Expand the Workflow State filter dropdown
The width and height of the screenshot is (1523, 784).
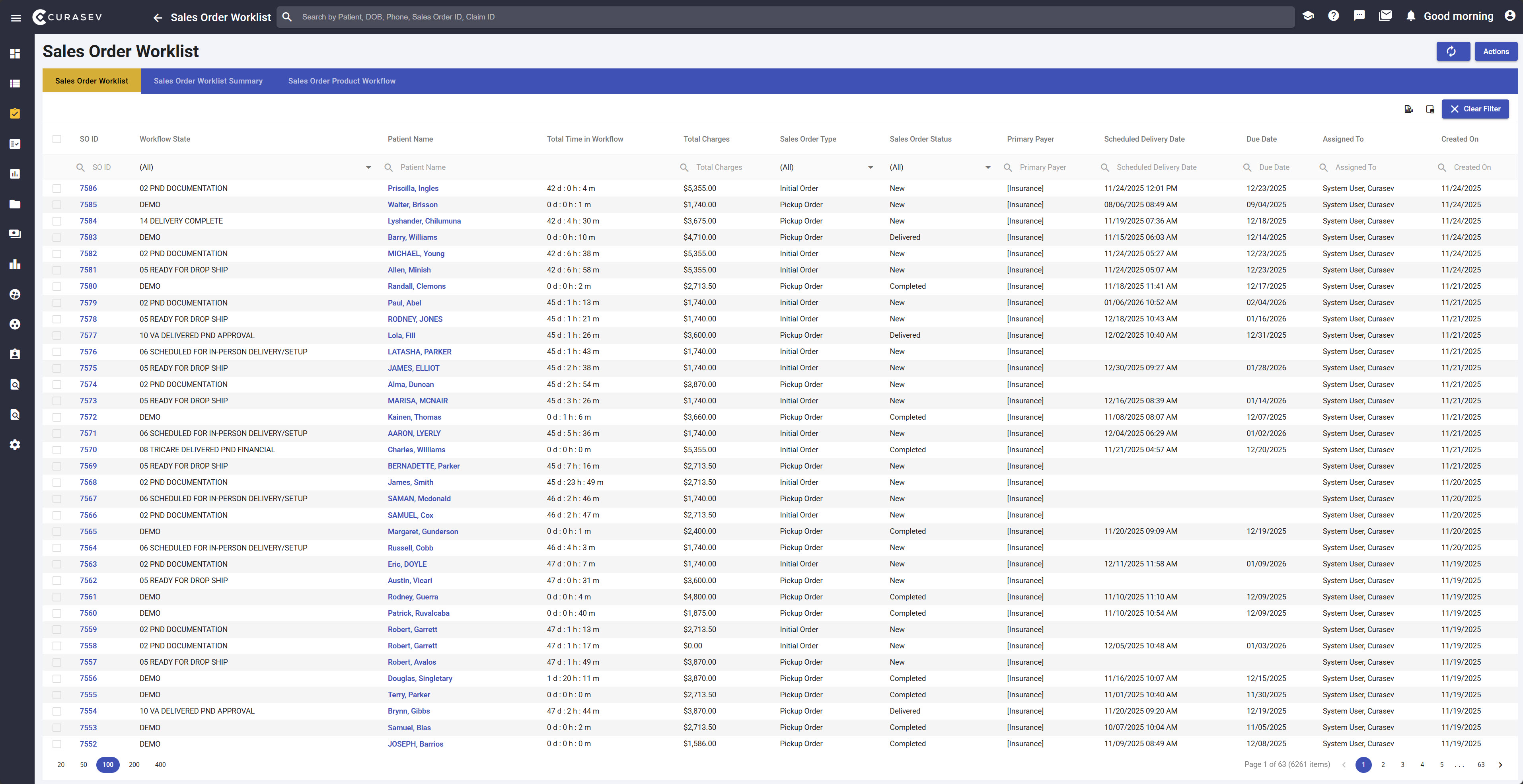click(368, 167)
